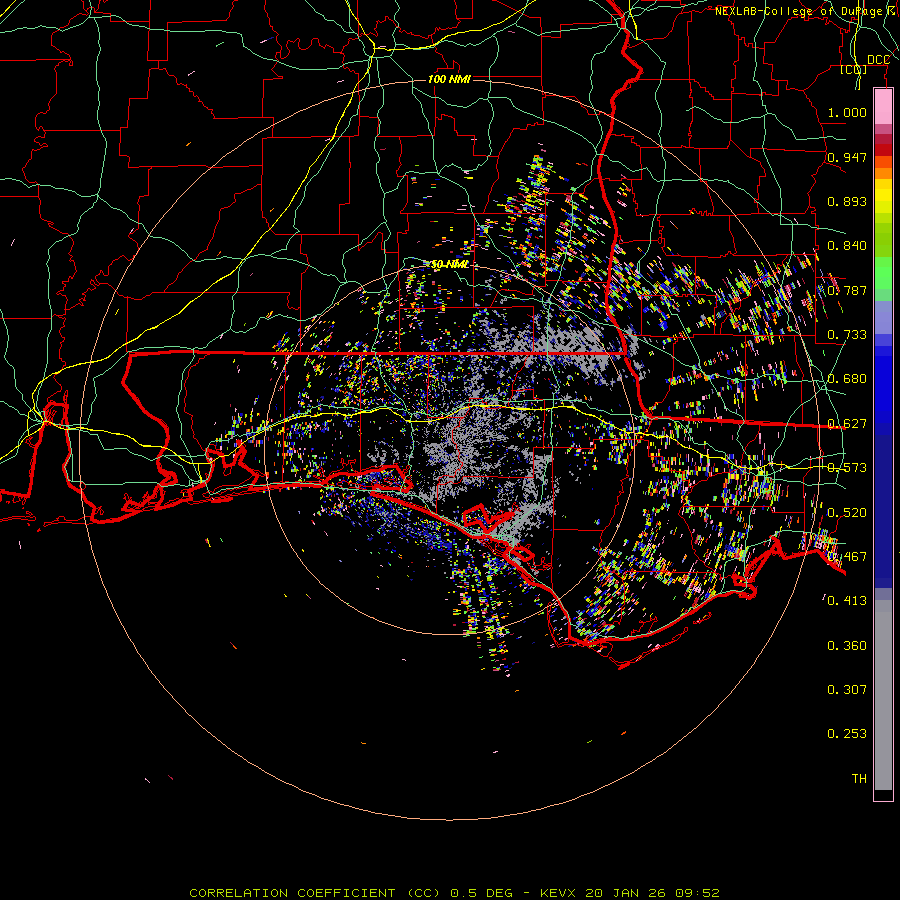Select the 0.413 scale value
Viewport: 900px width, 900px height.
click(x=847, y=601)
